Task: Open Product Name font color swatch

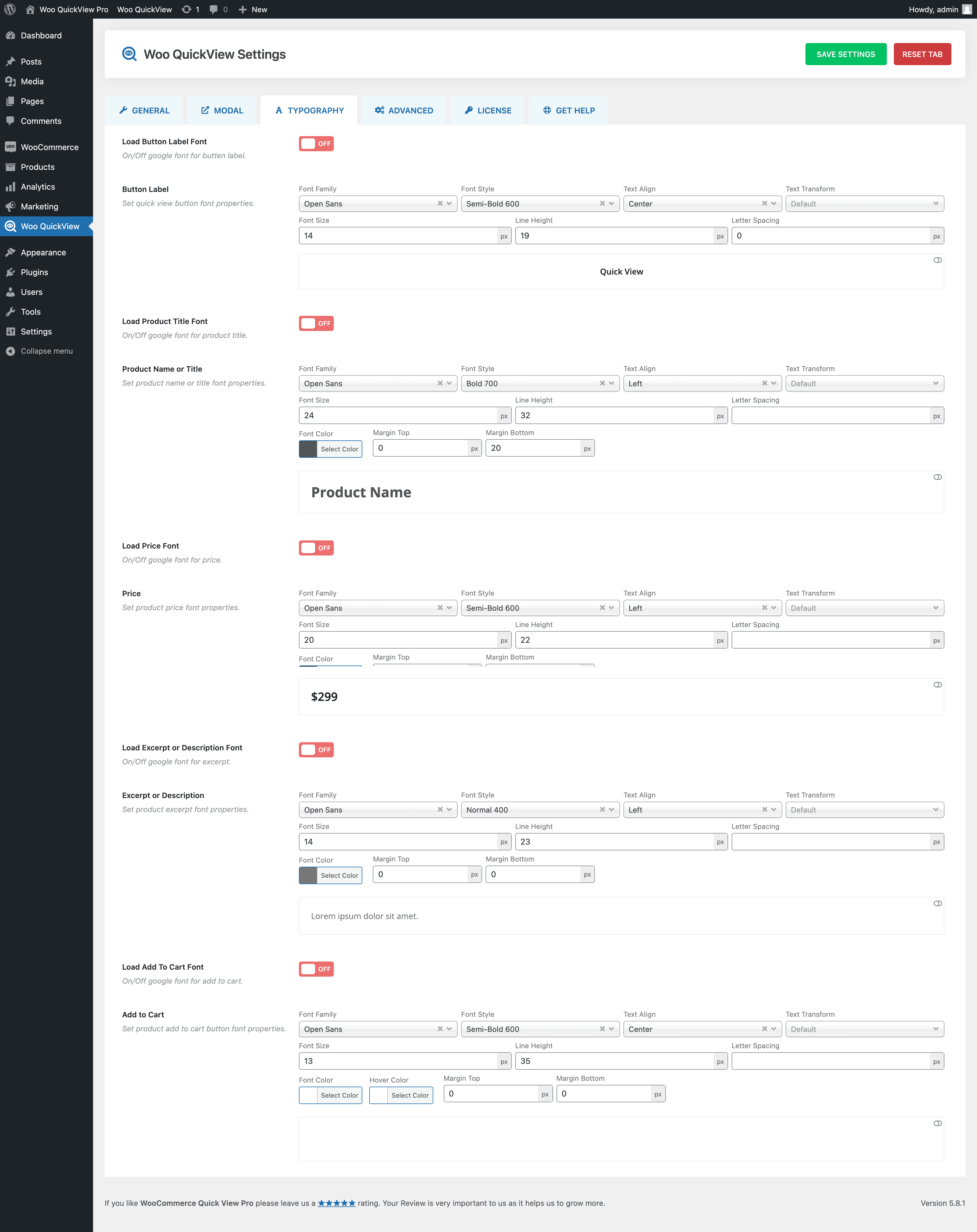Action: [309, 449]
